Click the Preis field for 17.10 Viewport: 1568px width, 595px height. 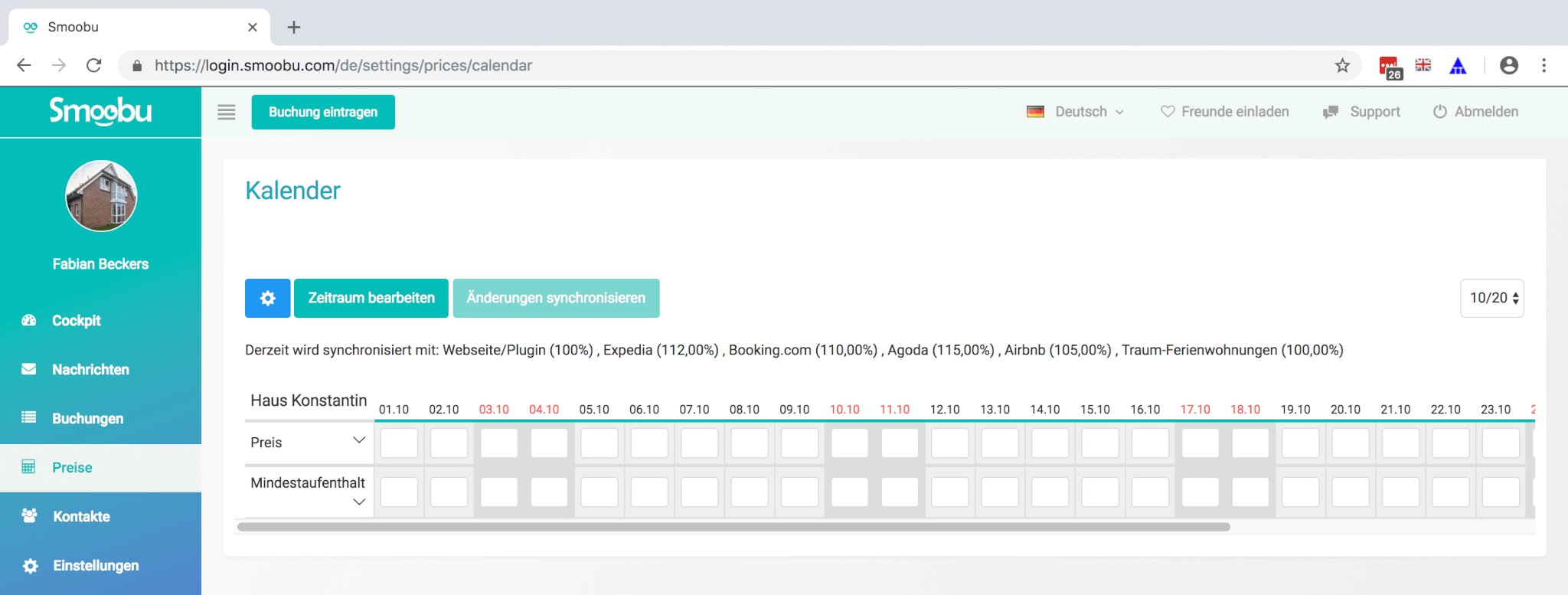(x=1200, y=443)
